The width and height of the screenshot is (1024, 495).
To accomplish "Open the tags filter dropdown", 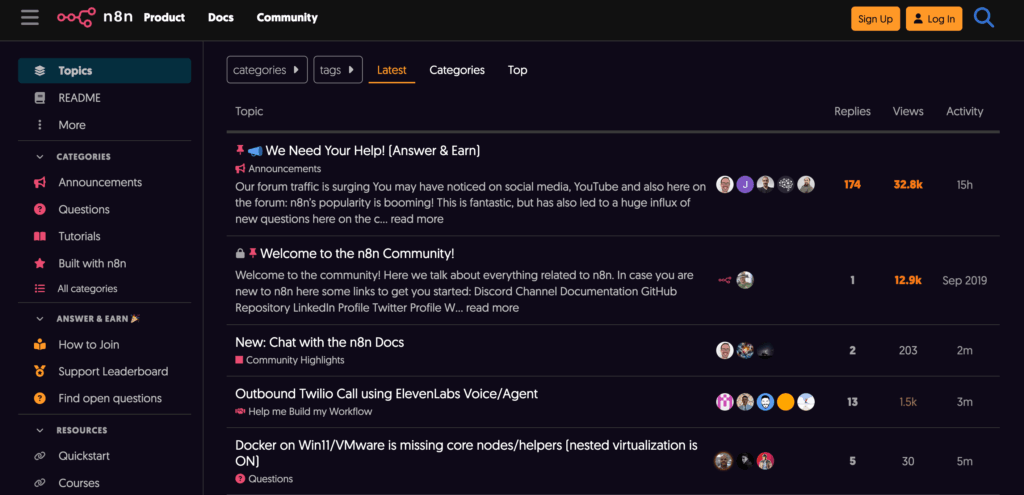I will coord(337,70).
